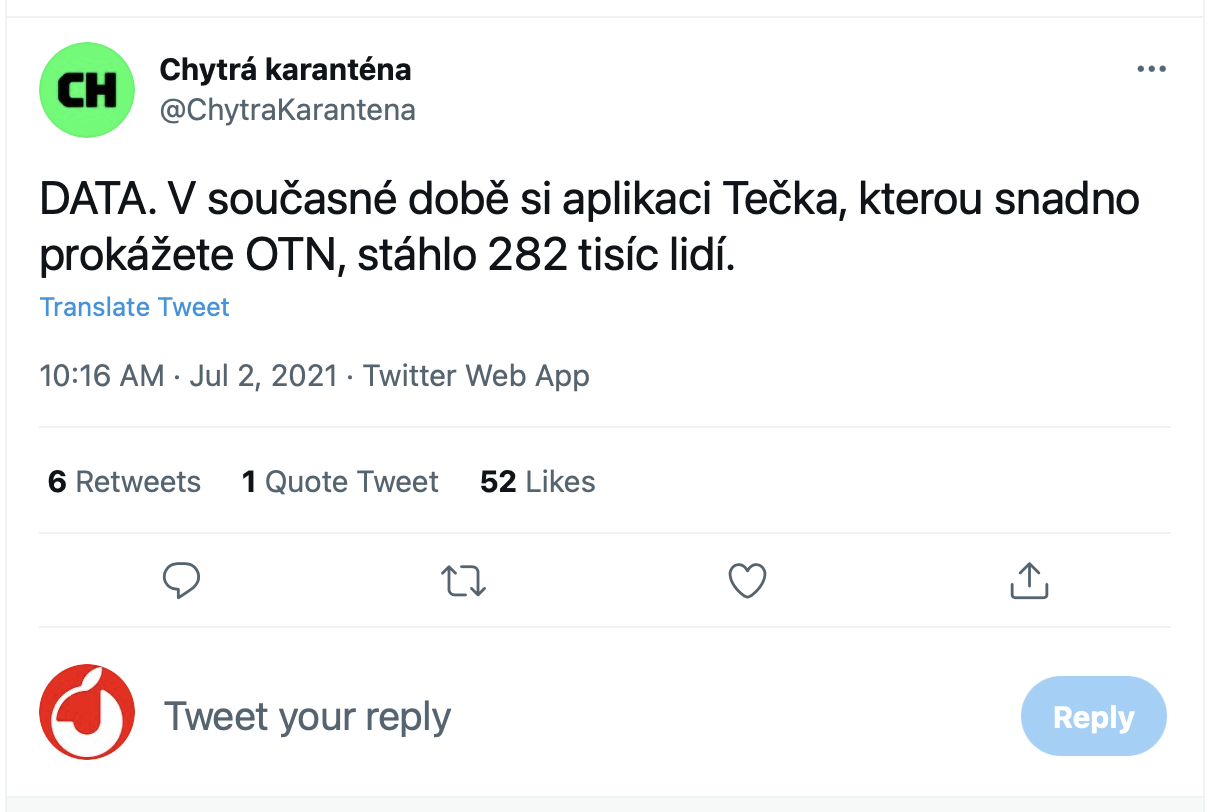Open the share tweet icon
Image resolution: width=1220 pixels, height=812 pixels.
click(x=1029, y=580)
